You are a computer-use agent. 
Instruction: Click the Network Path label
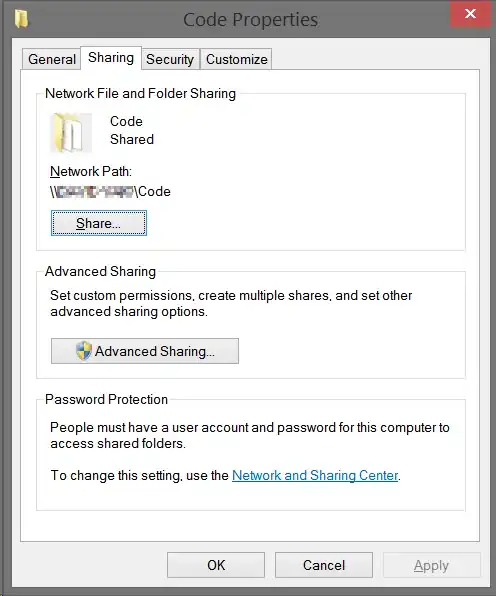(91, 172)
